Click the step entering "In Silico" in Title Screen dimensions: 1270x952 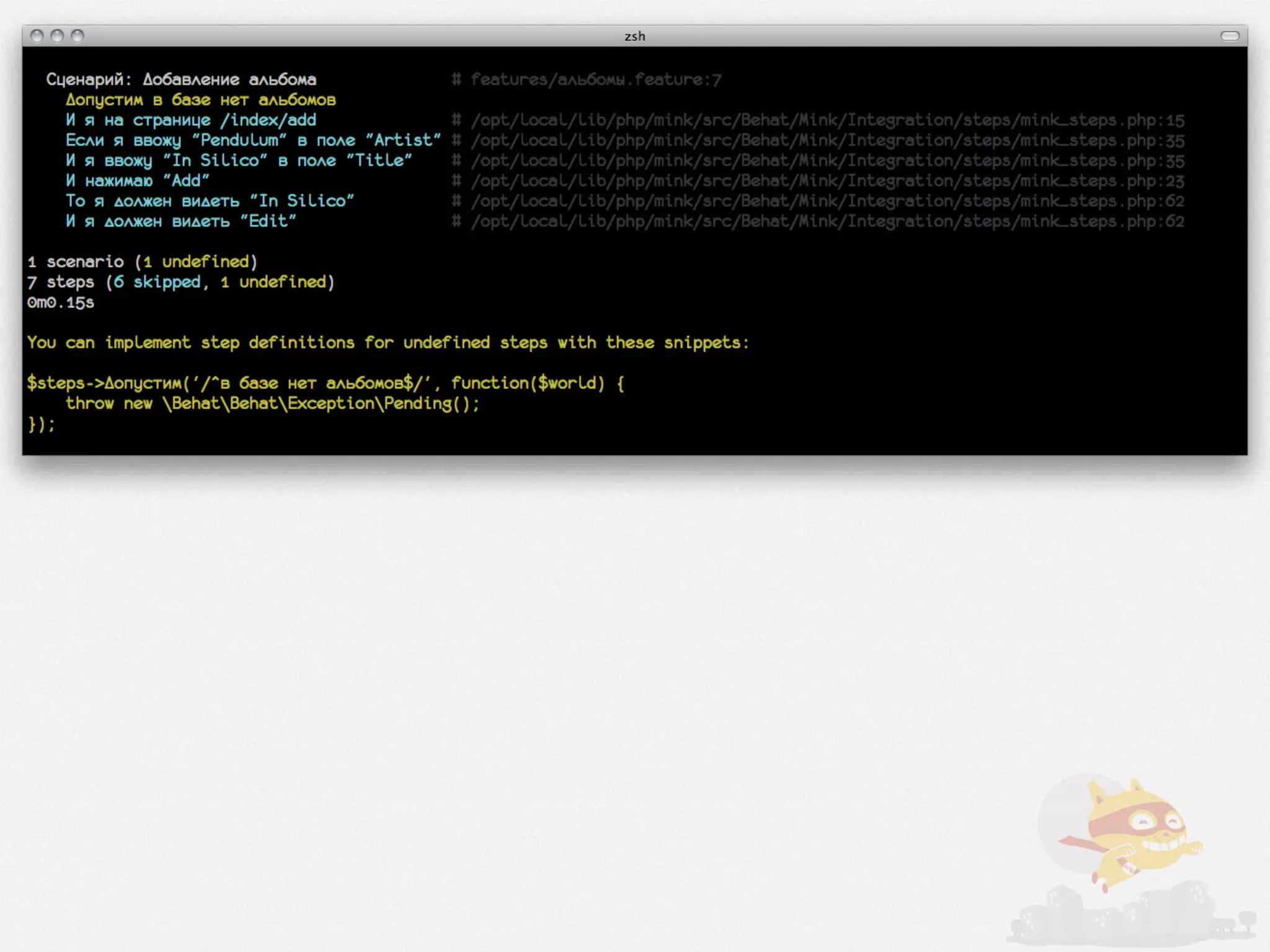click(x=239, y=161)
